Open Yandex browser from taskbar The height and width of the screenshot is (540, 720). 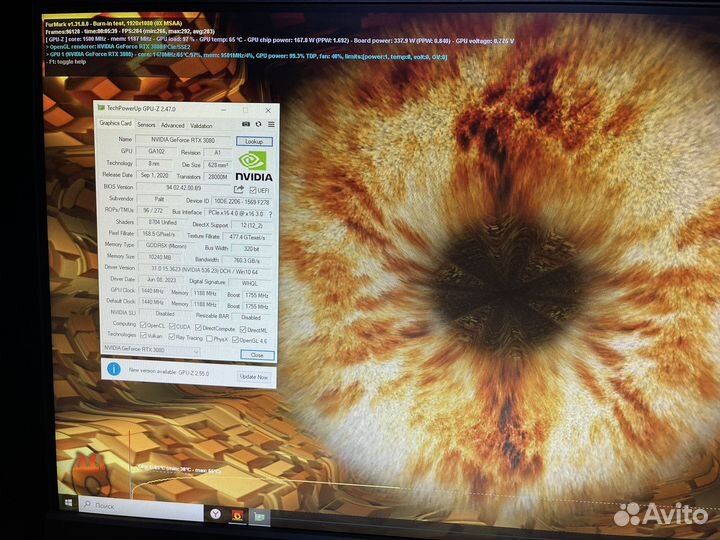pos(215,514)
